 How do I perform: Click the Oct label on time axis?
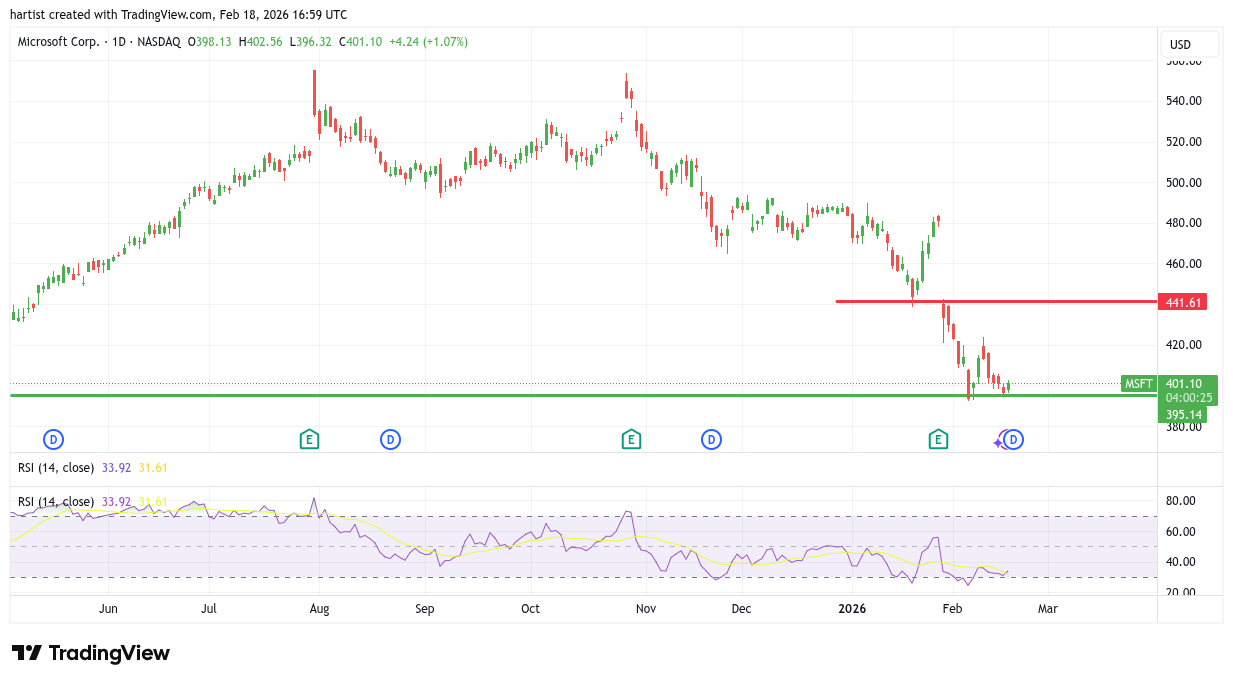pos(530,608)
